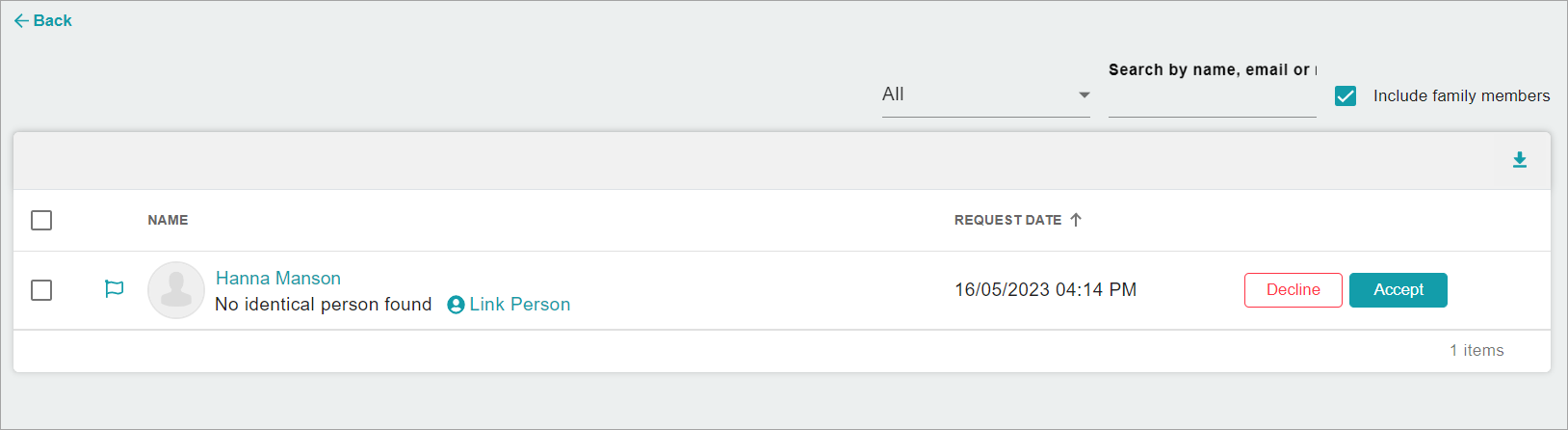Viewport: 1568px width, 430px height.
Task: Check the Hanna Manson row checkbox
Action: (x=41, y=289)
